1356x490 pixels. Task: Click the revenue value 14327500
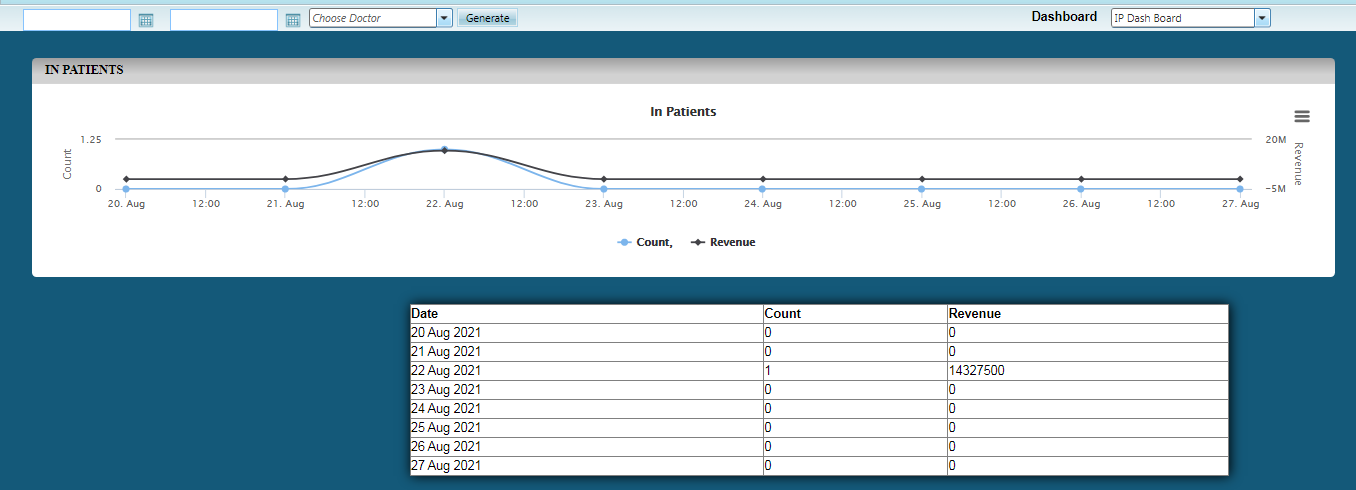click(x=977, y=370)
